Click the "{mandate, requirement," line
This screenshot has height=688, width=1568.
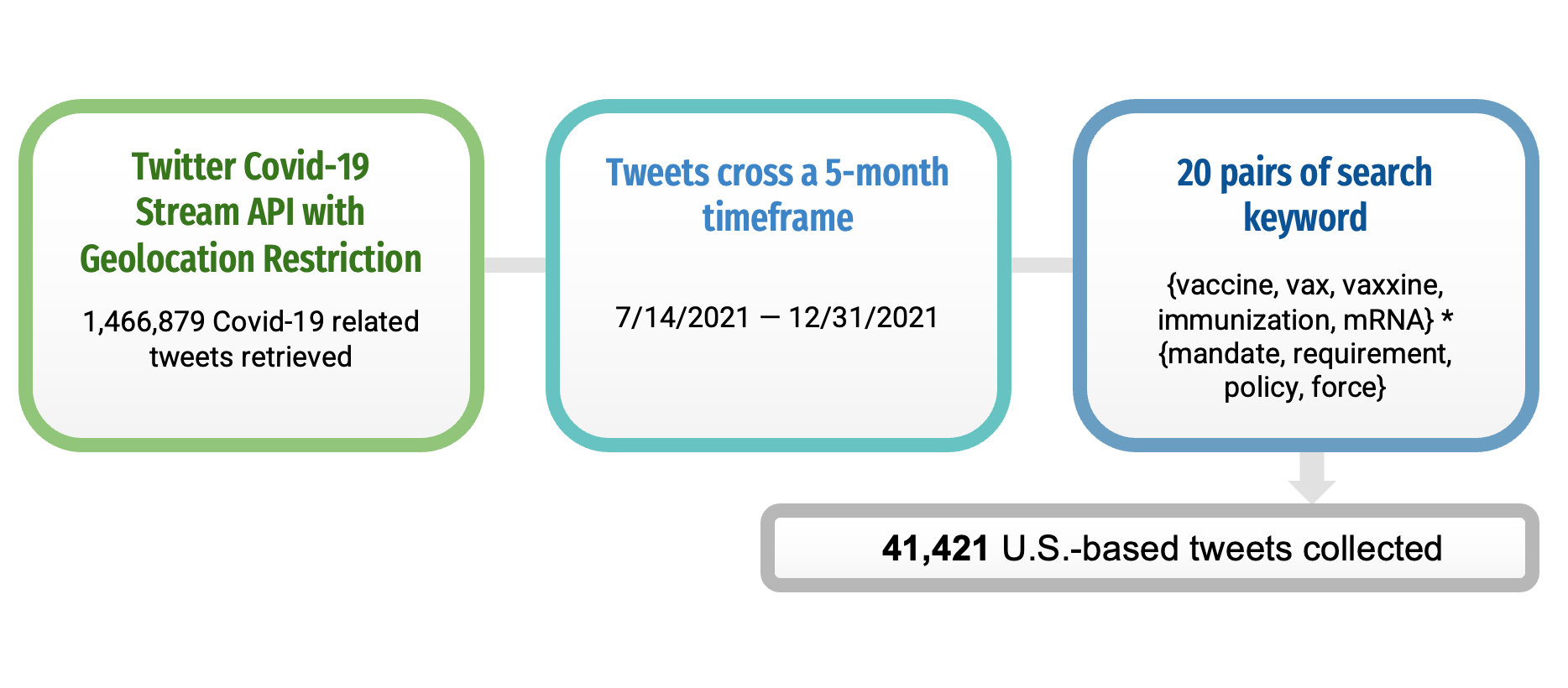click(x=1304, y=353)
